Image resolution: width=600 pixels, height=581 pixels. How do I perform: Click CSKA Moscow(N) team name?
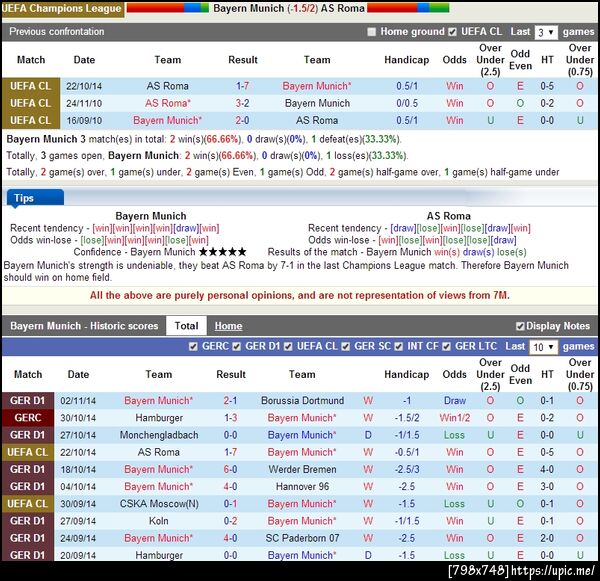[x=159, y=504]
